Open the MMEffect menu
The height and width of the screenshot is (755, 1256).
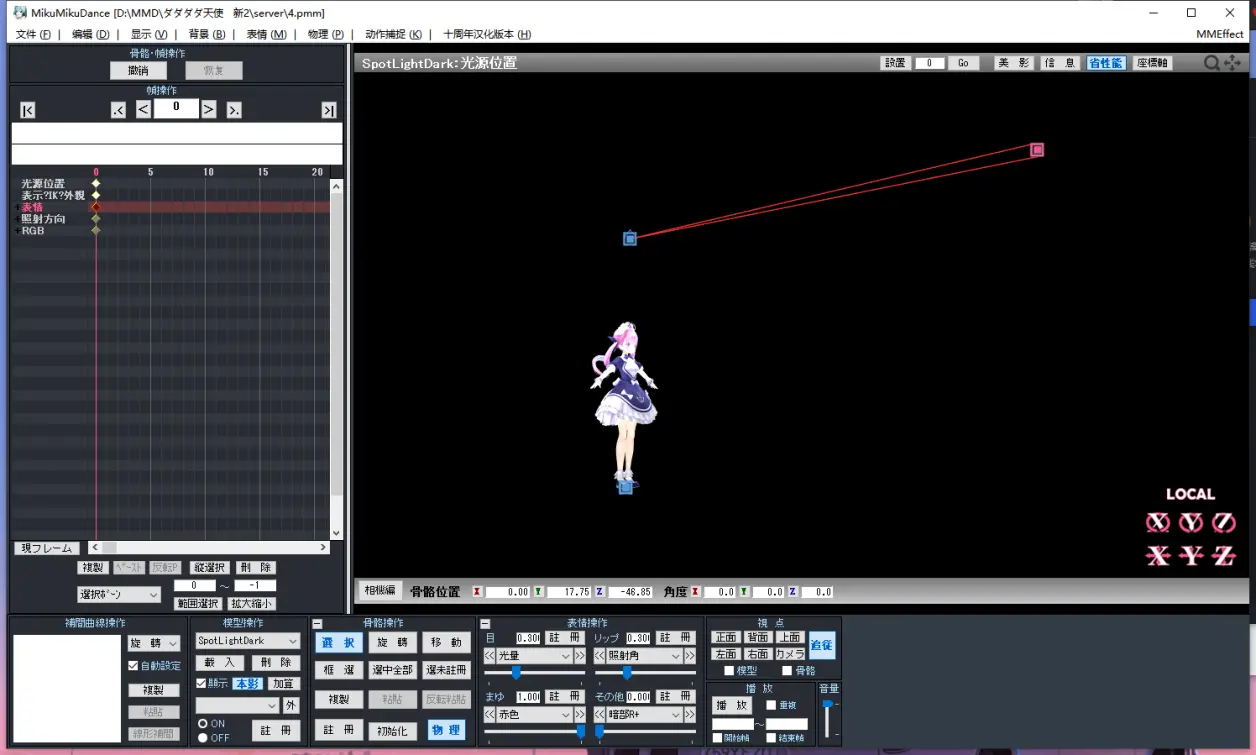pyautogui.click(x=1220, y=34)
